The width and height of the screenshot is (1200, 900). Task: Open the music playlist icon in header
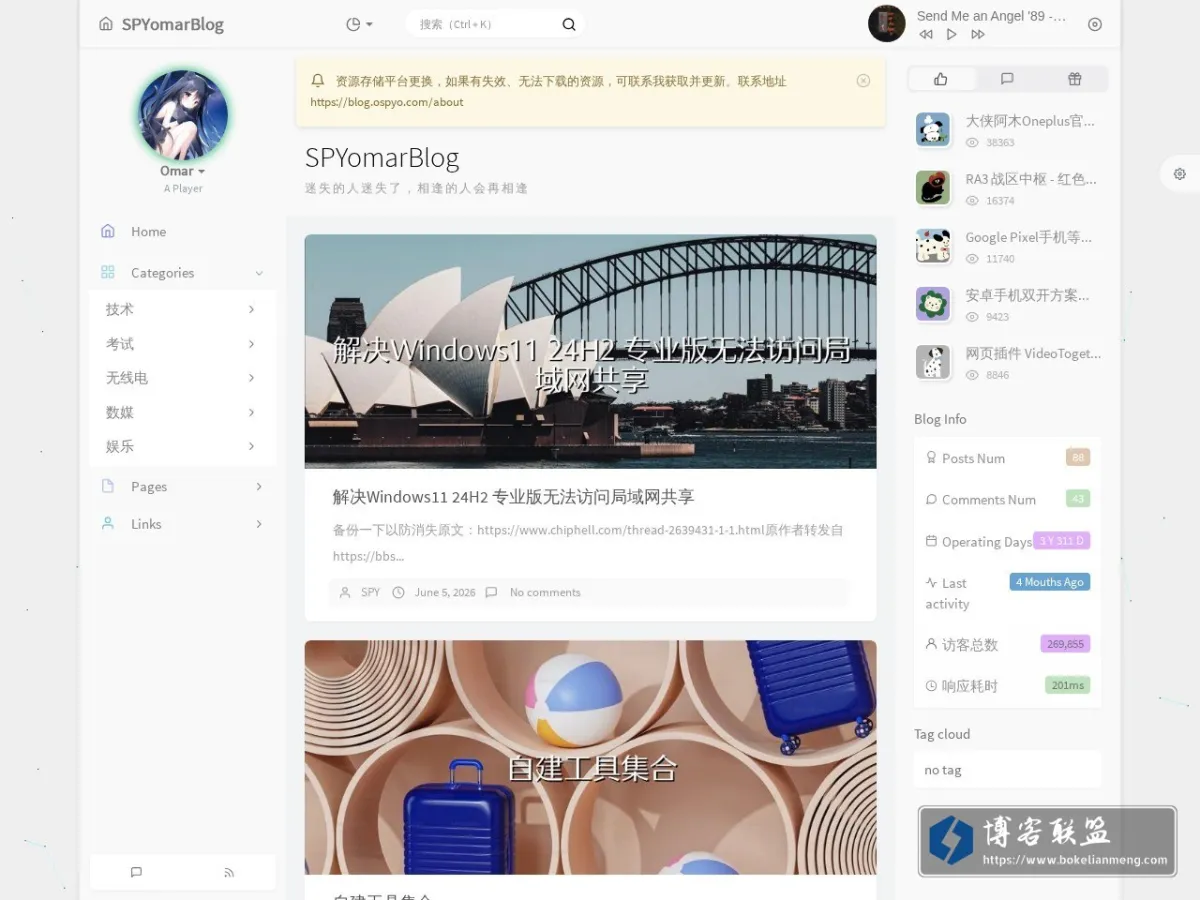[1095, 24]
